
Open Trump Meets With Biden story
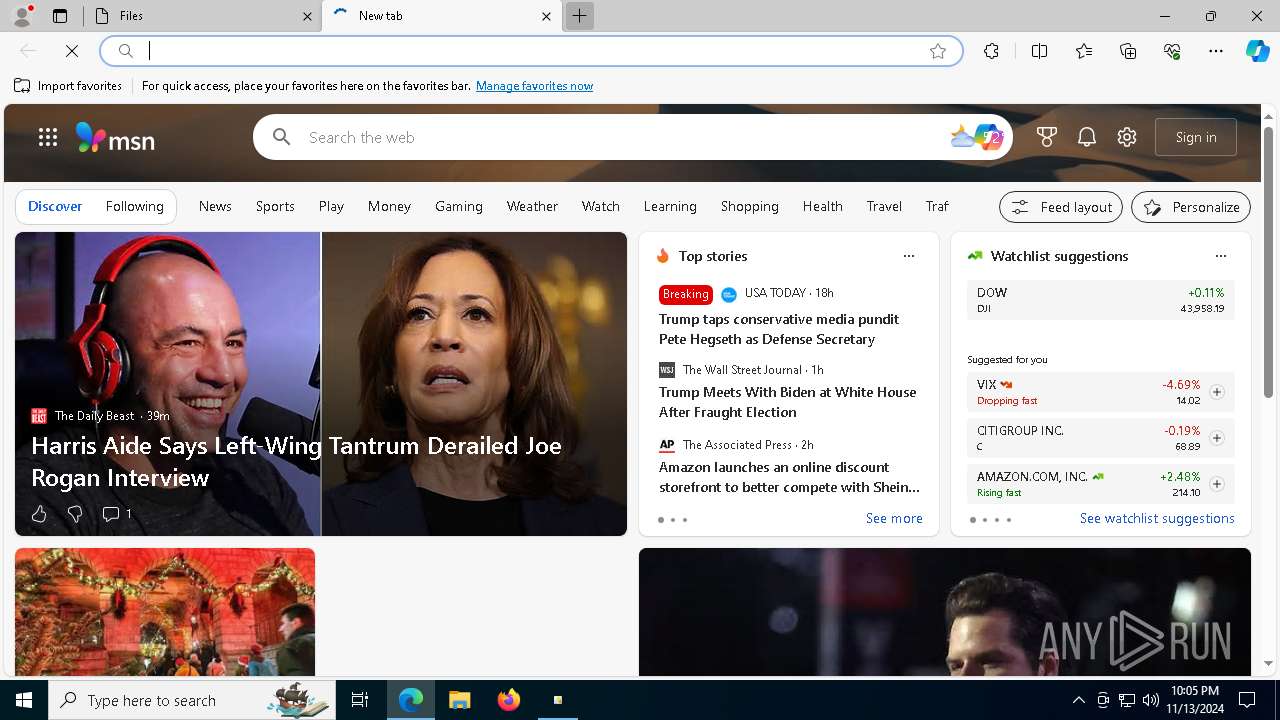[787, 402]
